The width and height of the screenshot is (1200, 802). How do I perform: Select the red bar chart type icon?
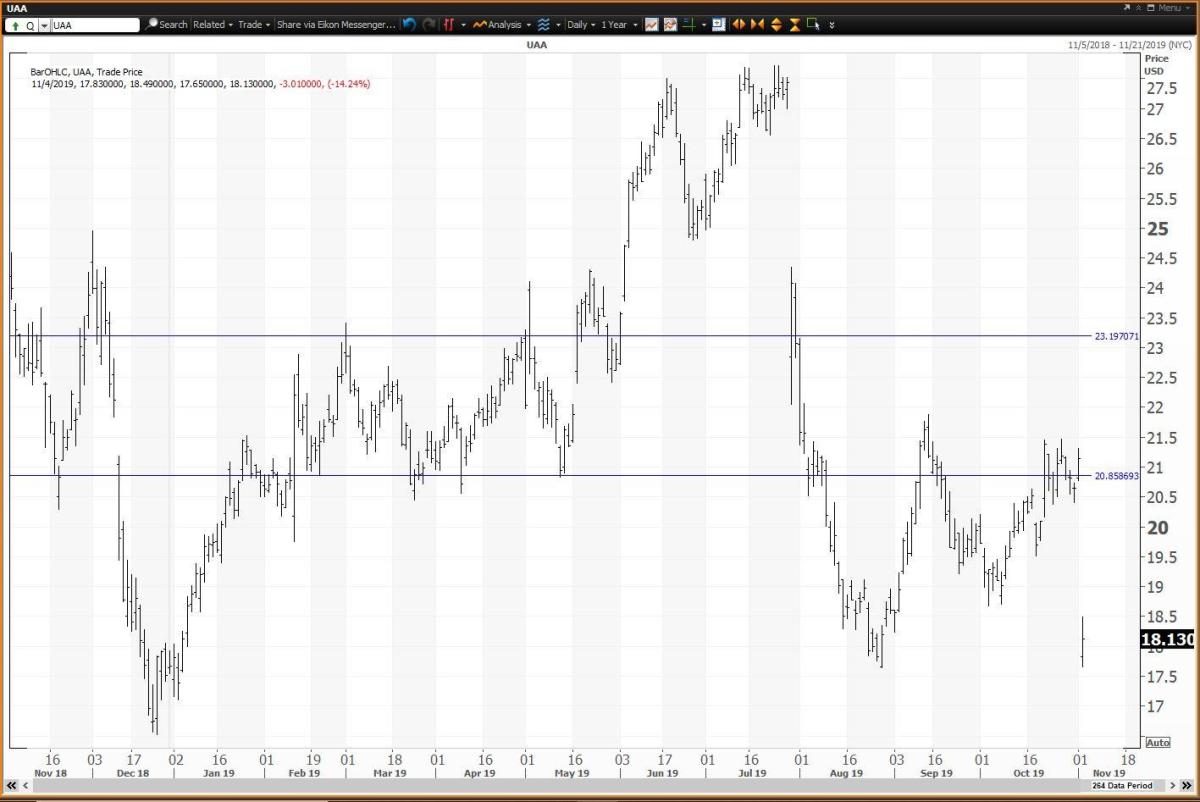point(447,24)
